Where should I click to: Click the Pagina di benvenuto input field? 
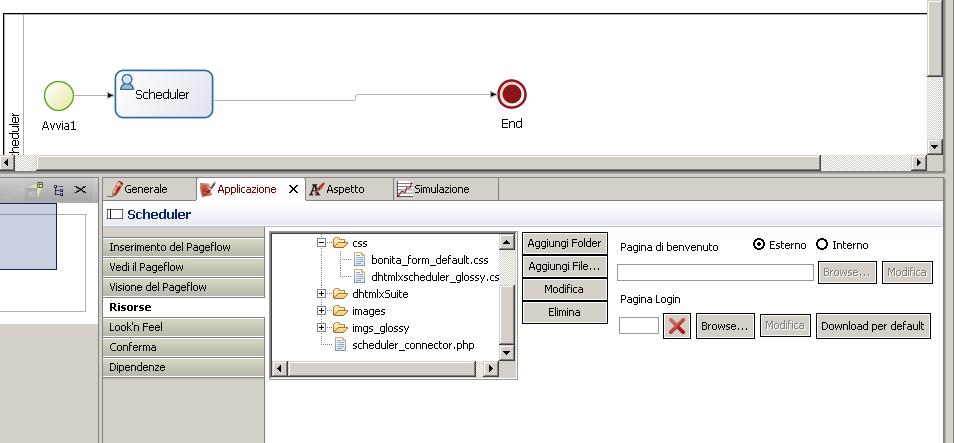click(716, 273)
